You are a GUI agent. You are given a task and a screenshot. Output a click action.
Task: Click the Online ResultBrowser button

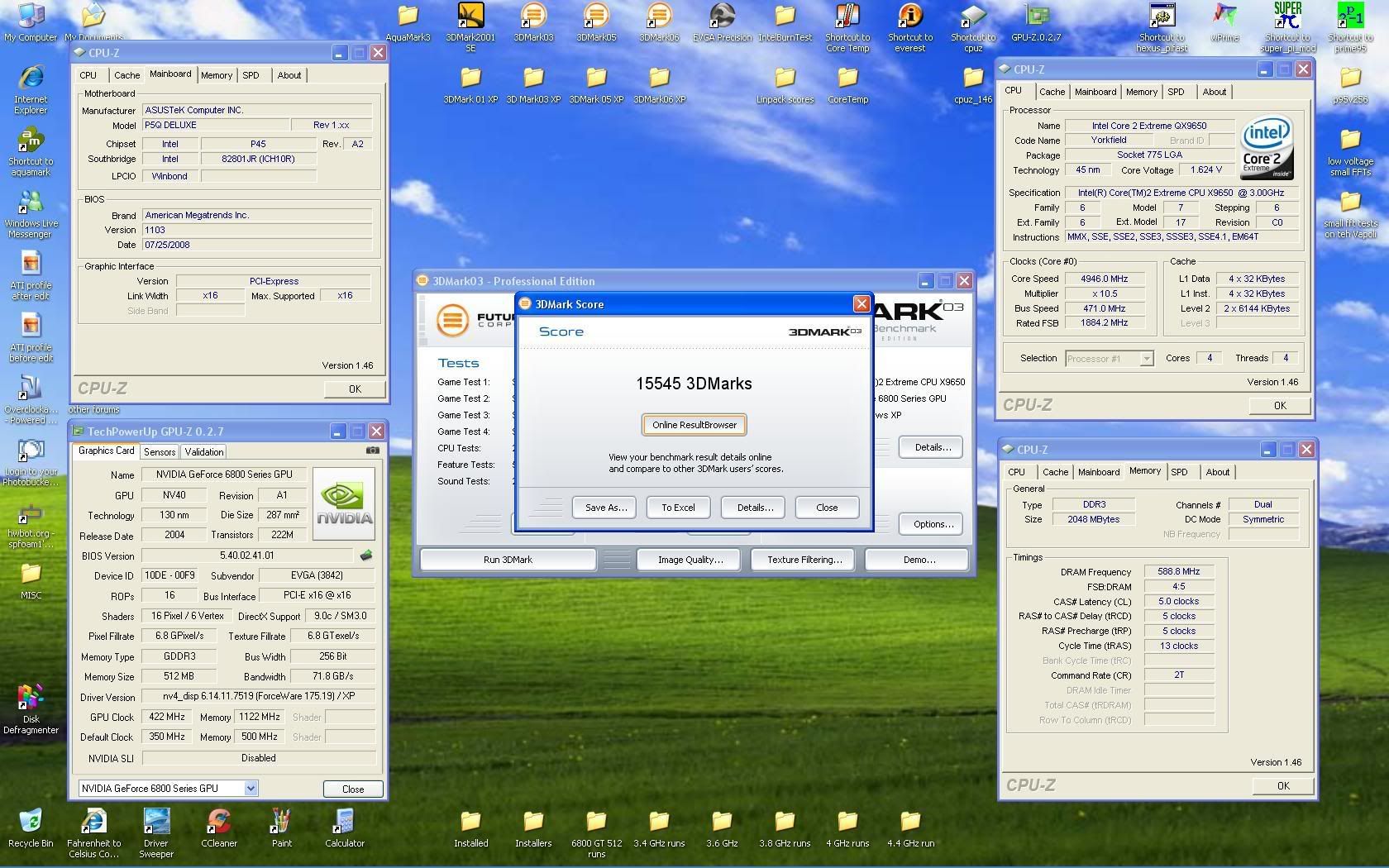coord(694,425)
